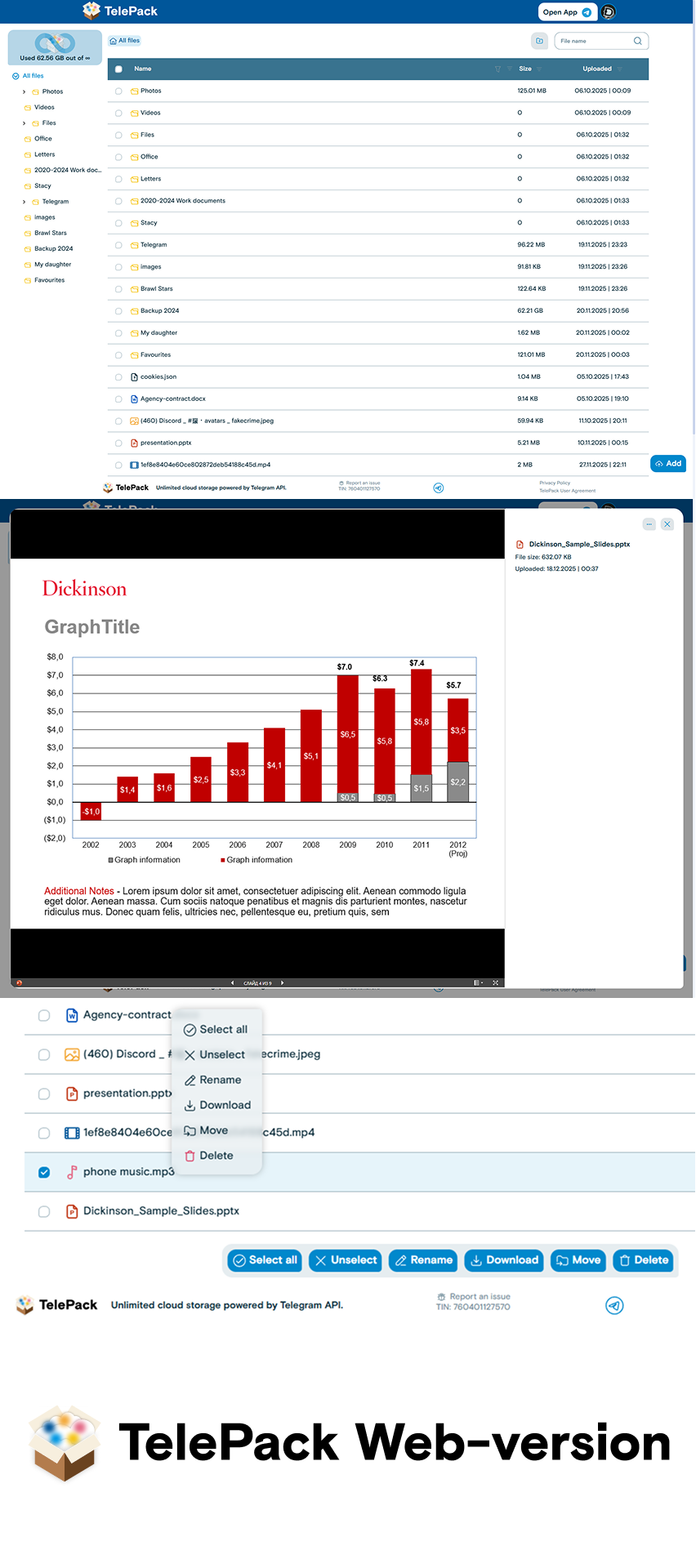The height and width of the screenshot is (1568, 696).
Task: Choose Delete from the context menu
Action: click(216, 1156)
